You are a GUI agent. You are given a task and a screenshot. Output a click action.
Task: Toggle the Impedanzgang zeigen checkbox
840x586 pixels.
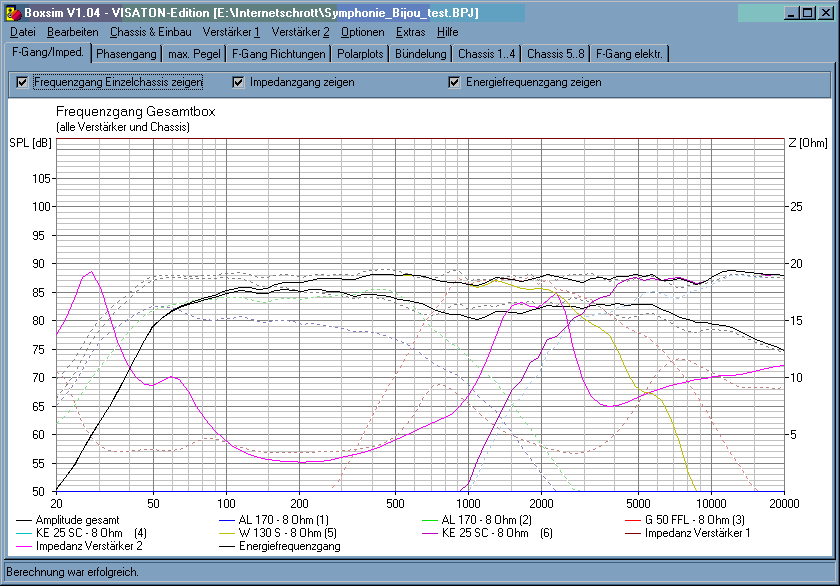[x=239, y=82]
